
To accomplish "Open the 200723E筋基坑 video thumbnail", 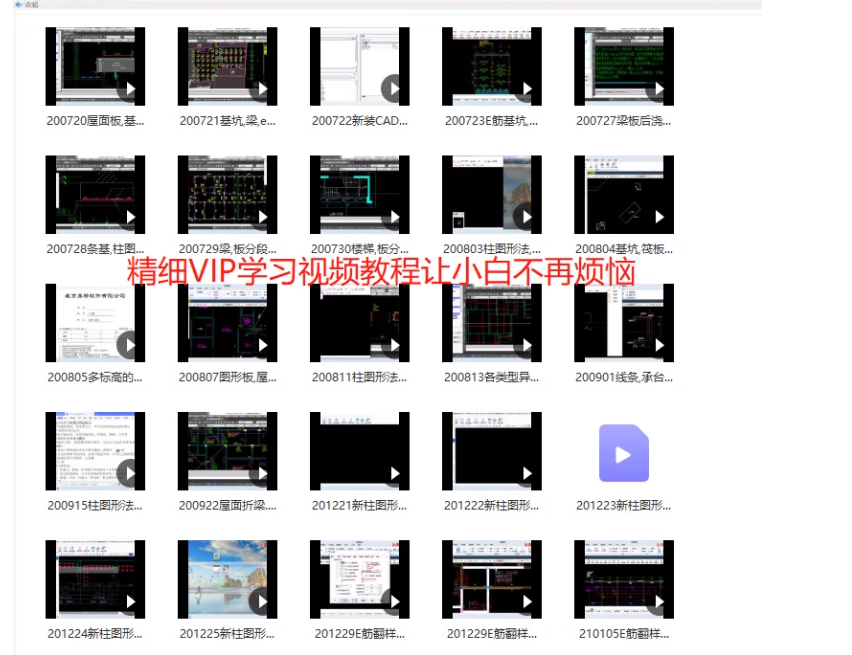I will tap(491, 66).
